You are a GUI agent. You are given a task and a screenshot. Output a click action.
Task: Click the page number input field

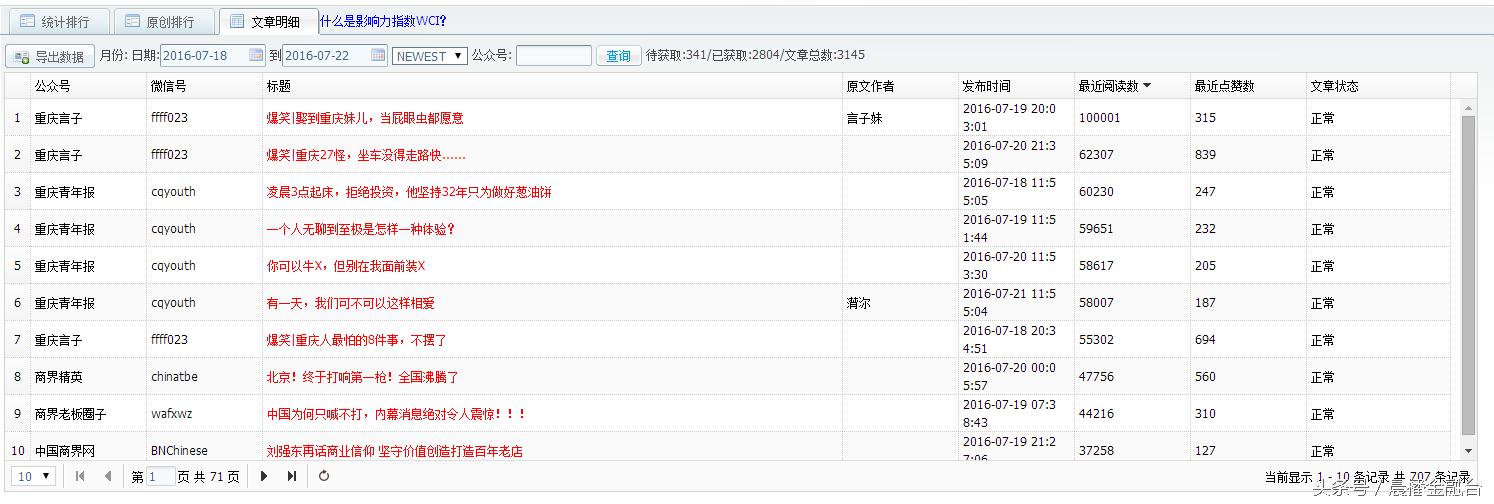161,477
